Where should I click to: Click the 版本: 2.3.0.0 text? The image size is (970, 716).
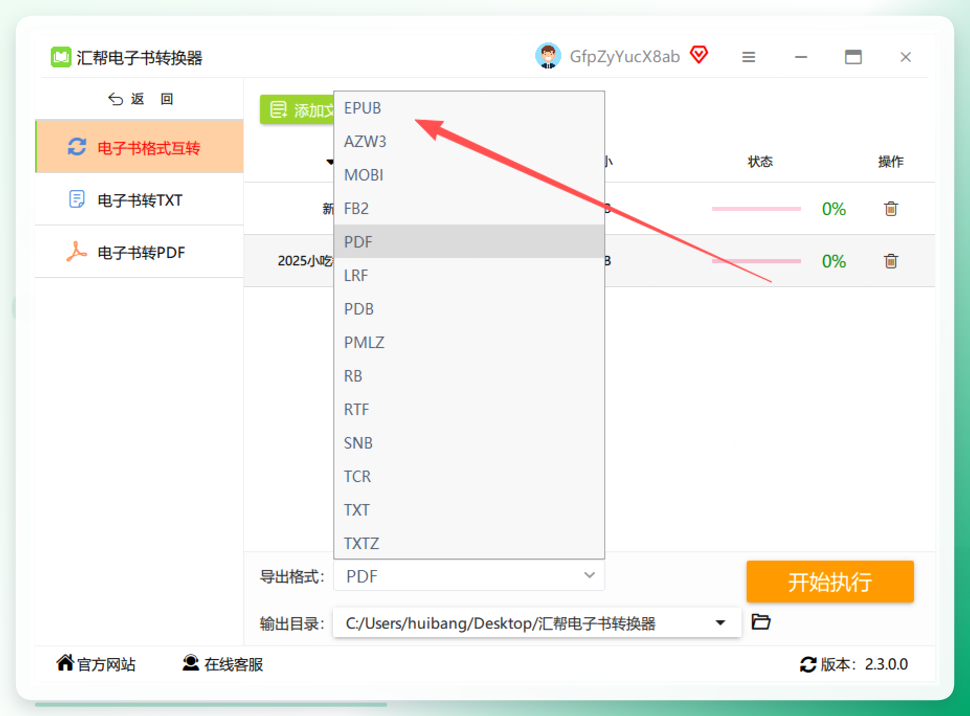864,664
